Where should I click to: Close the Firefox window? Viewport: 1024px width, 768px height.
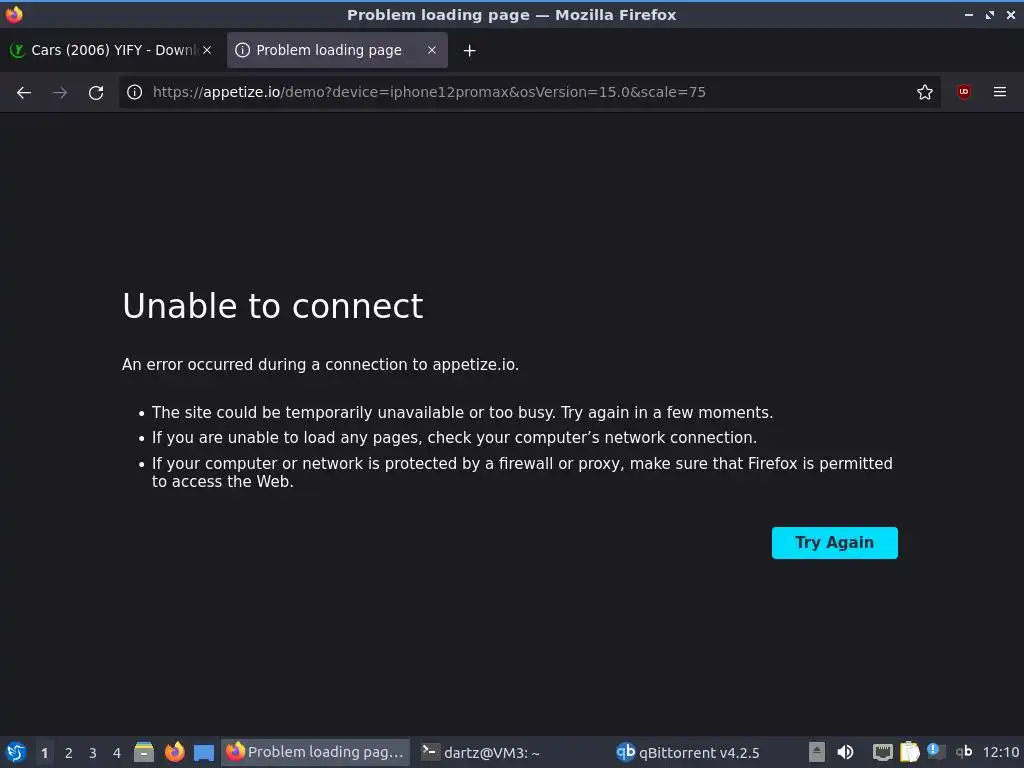coord(1011,14)
